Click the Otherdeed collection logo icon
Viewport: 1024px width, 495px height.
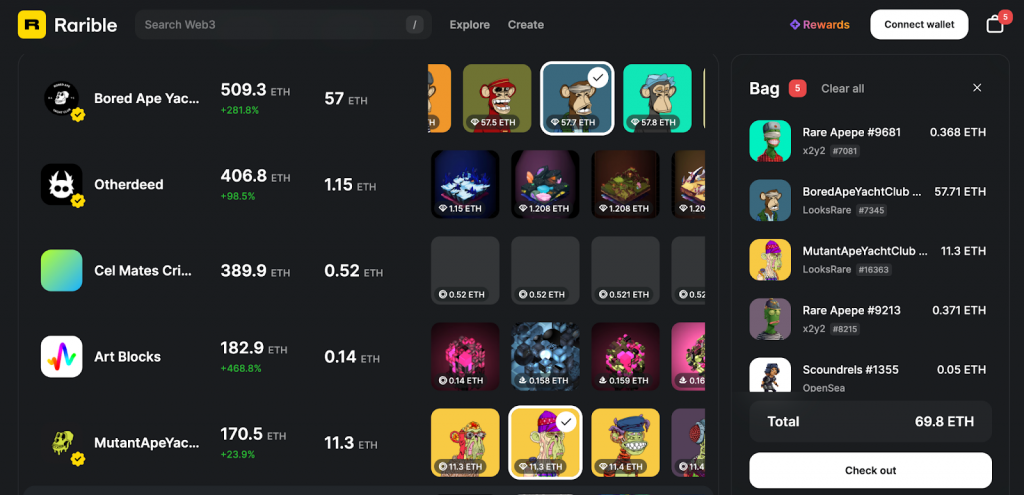pyautogui.click(x=61, y=184)
